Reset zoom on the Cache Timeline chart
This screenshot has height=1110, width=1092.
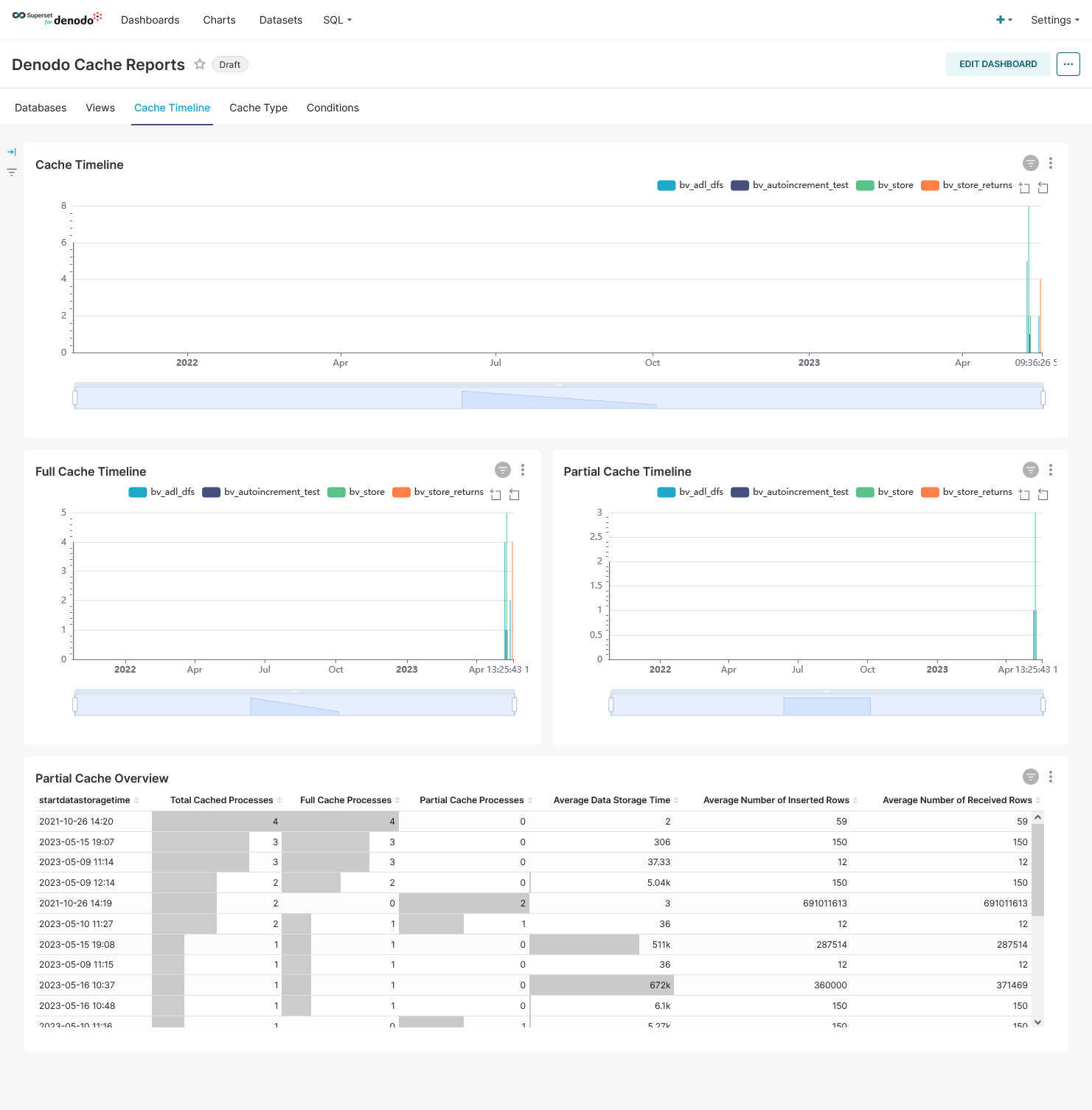[1043, 187]
